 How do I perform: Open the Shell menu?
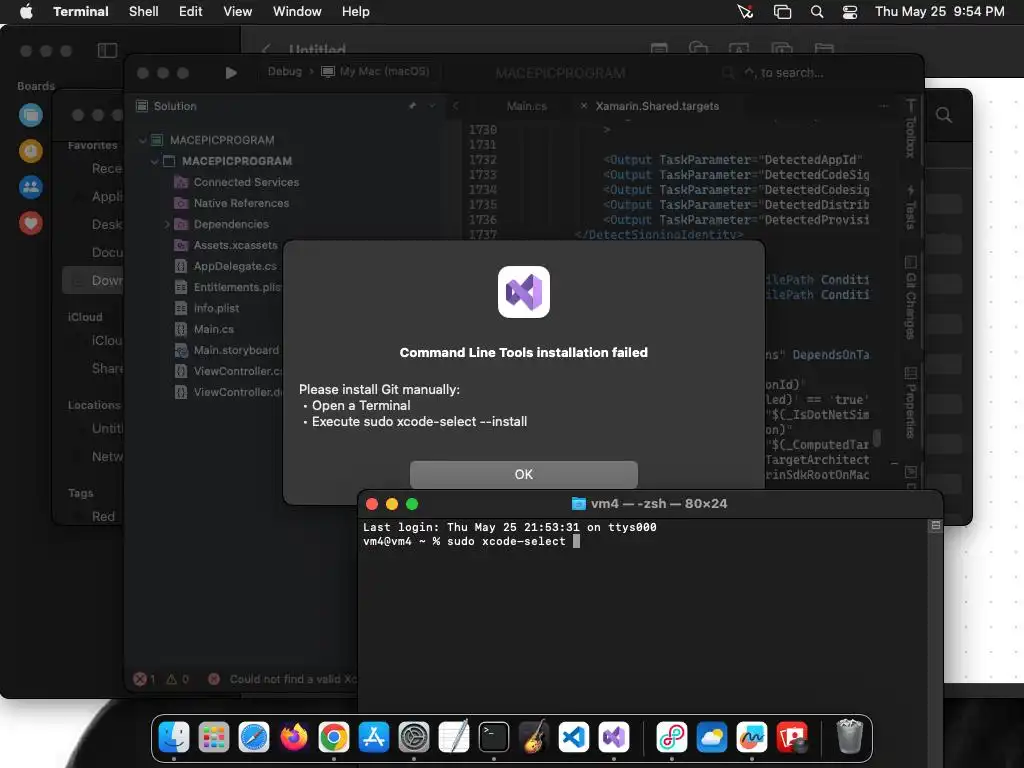[x=143, y=11]
